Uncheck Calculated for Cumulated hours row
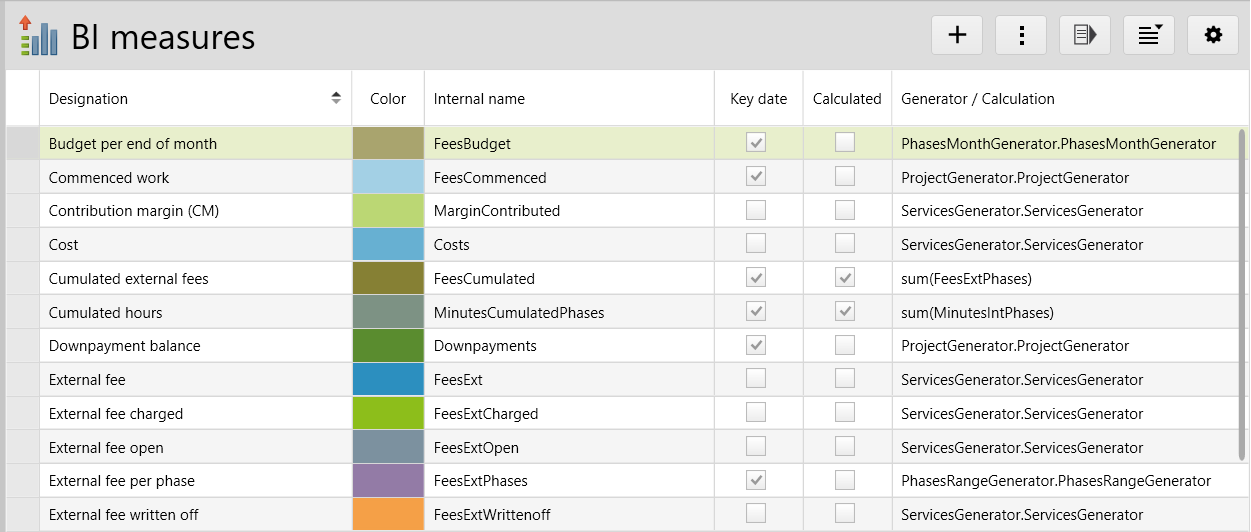The height and width of the screenshot is (532, 1251). [846, 312]
